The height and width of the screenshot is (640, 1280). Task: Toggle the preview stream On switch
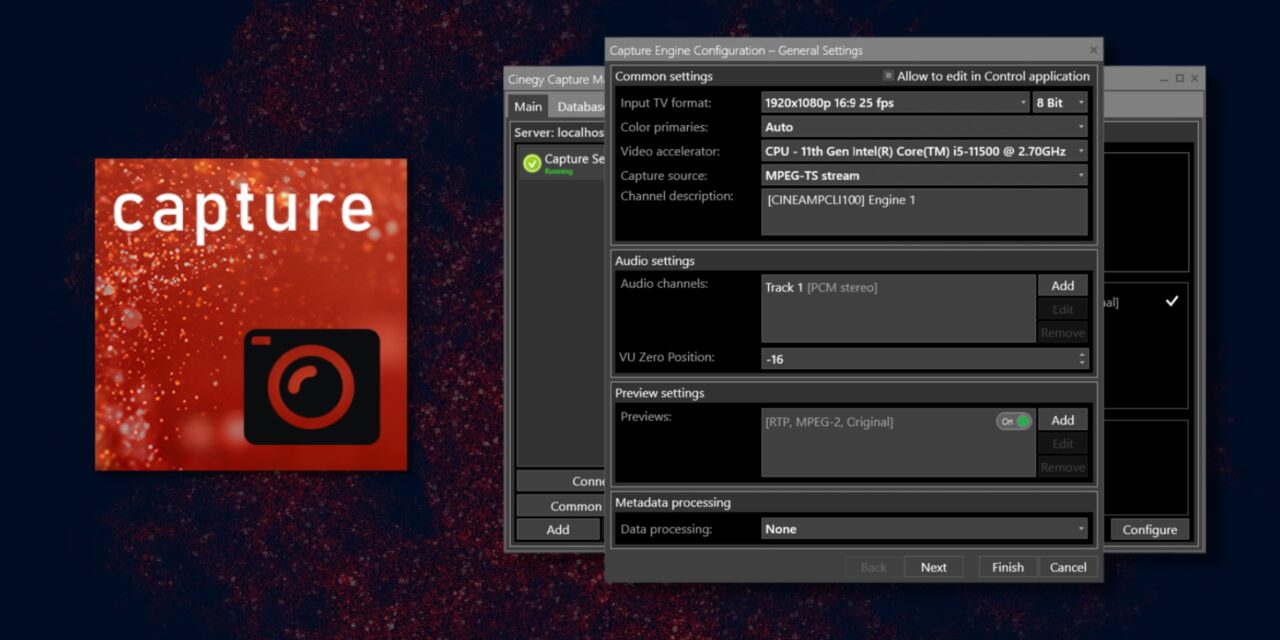[1013, 421]
